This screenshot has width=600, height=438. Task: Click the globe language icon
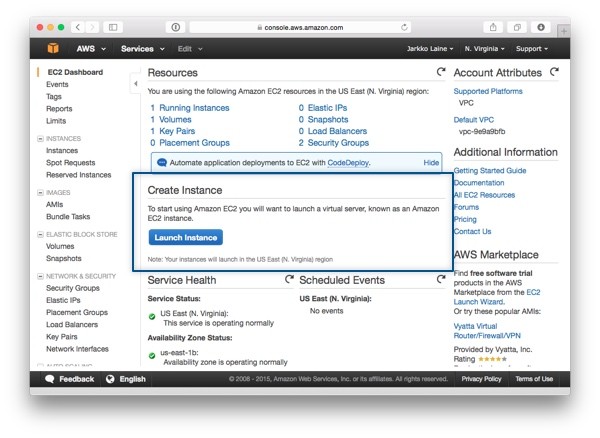110,379
